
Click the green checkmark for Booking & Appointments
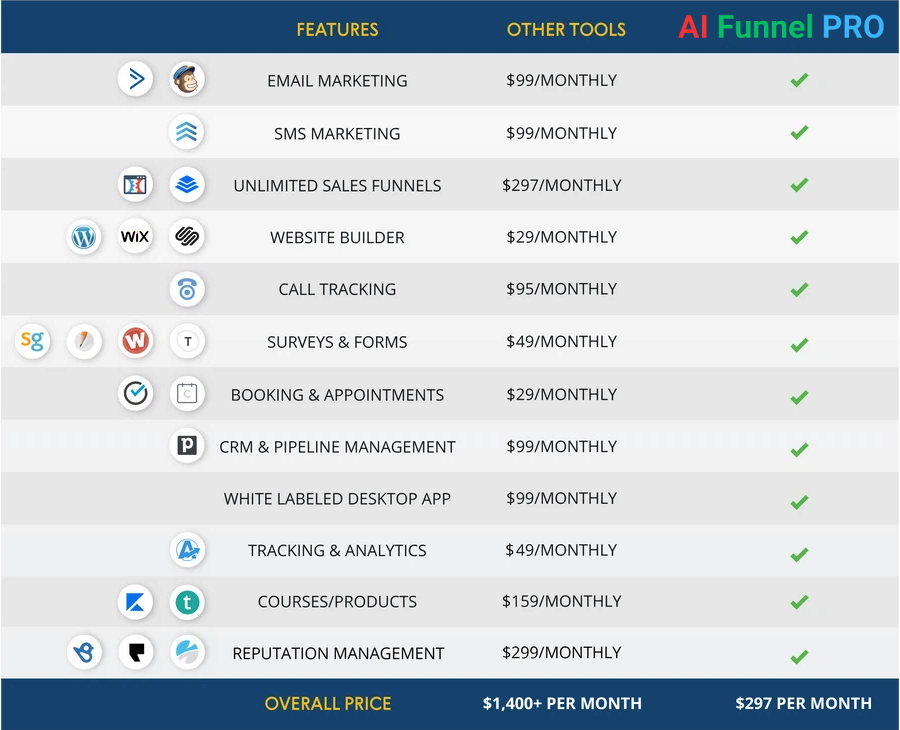click(x=799, y=397)
